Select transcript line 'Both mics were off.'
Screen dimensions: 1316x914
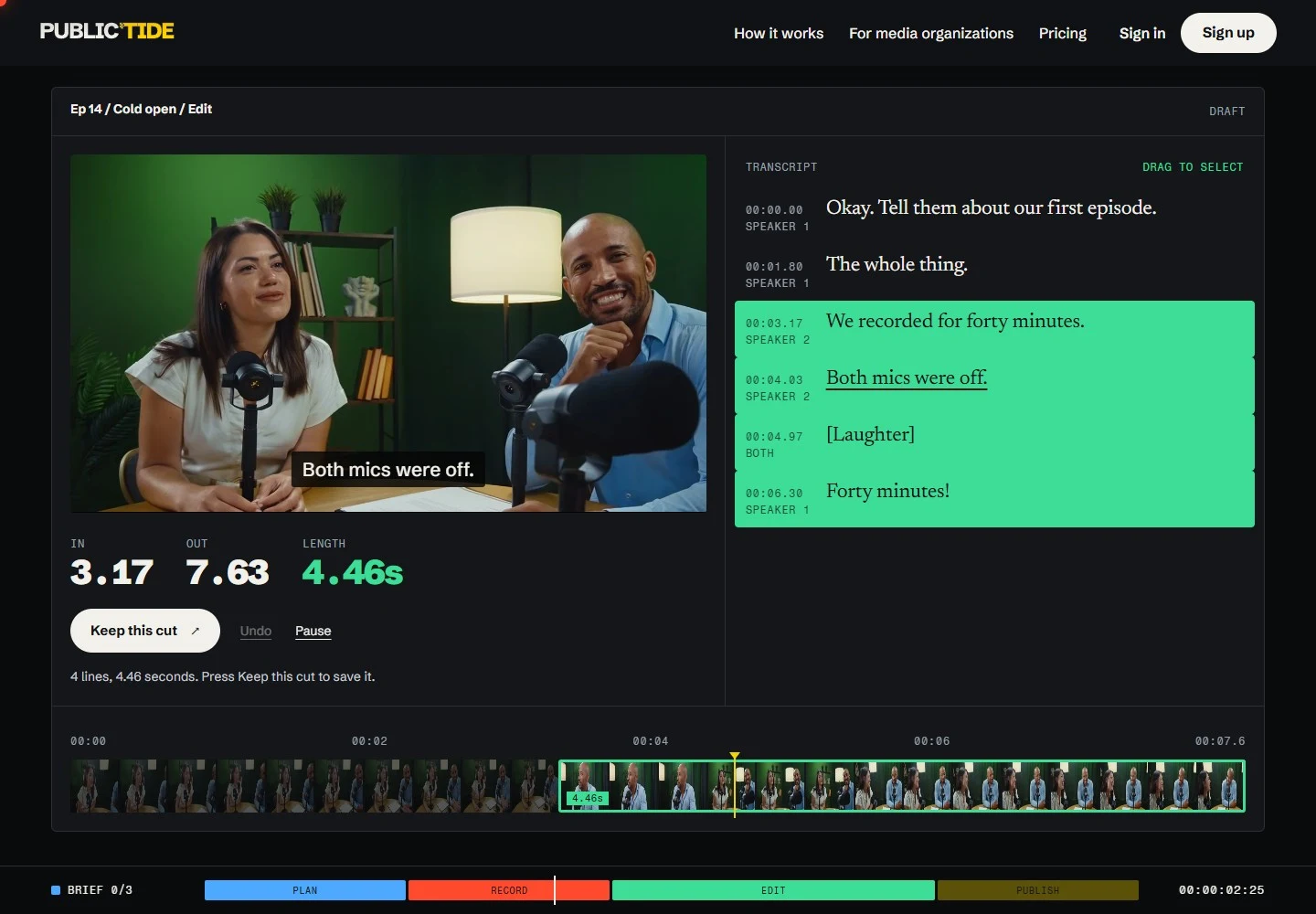994,386
